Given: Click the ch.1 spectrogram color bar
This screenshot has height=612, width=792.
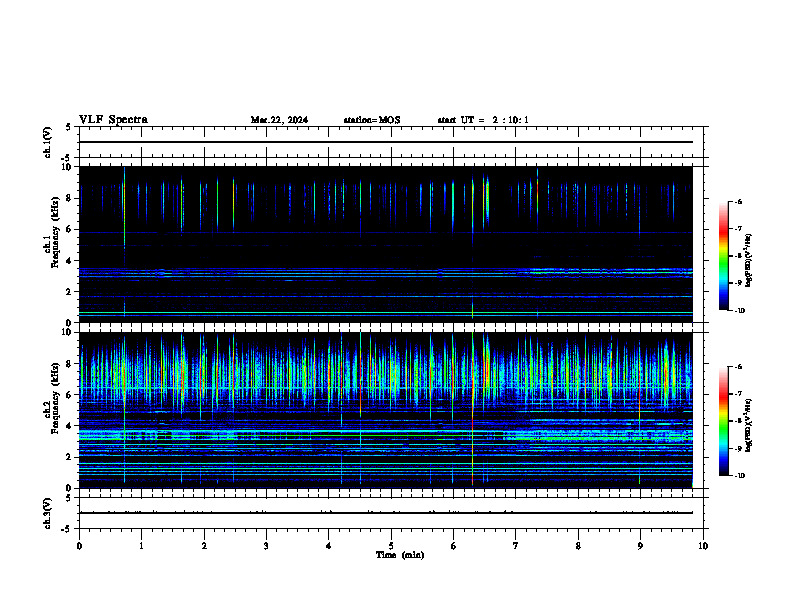Looking at the screenshot, I should click(724, 256).
